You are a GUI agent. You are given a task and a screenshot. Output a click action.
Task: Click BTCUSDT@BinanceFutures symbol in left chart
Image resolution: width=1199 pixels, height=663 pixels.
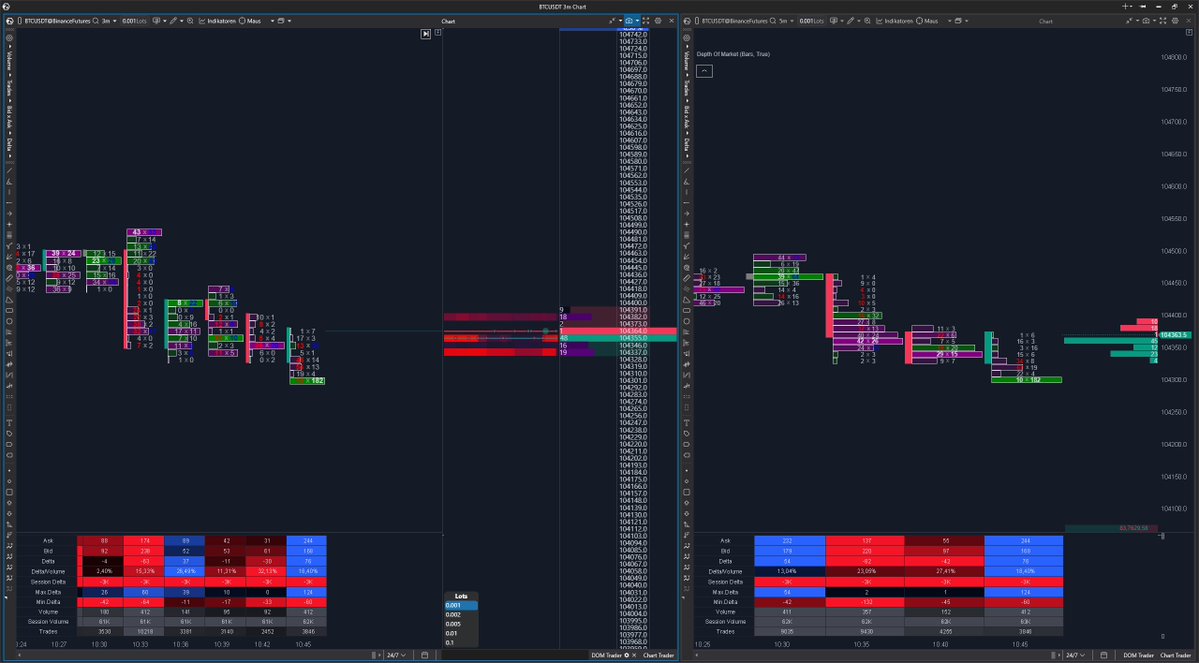point(57,21)
